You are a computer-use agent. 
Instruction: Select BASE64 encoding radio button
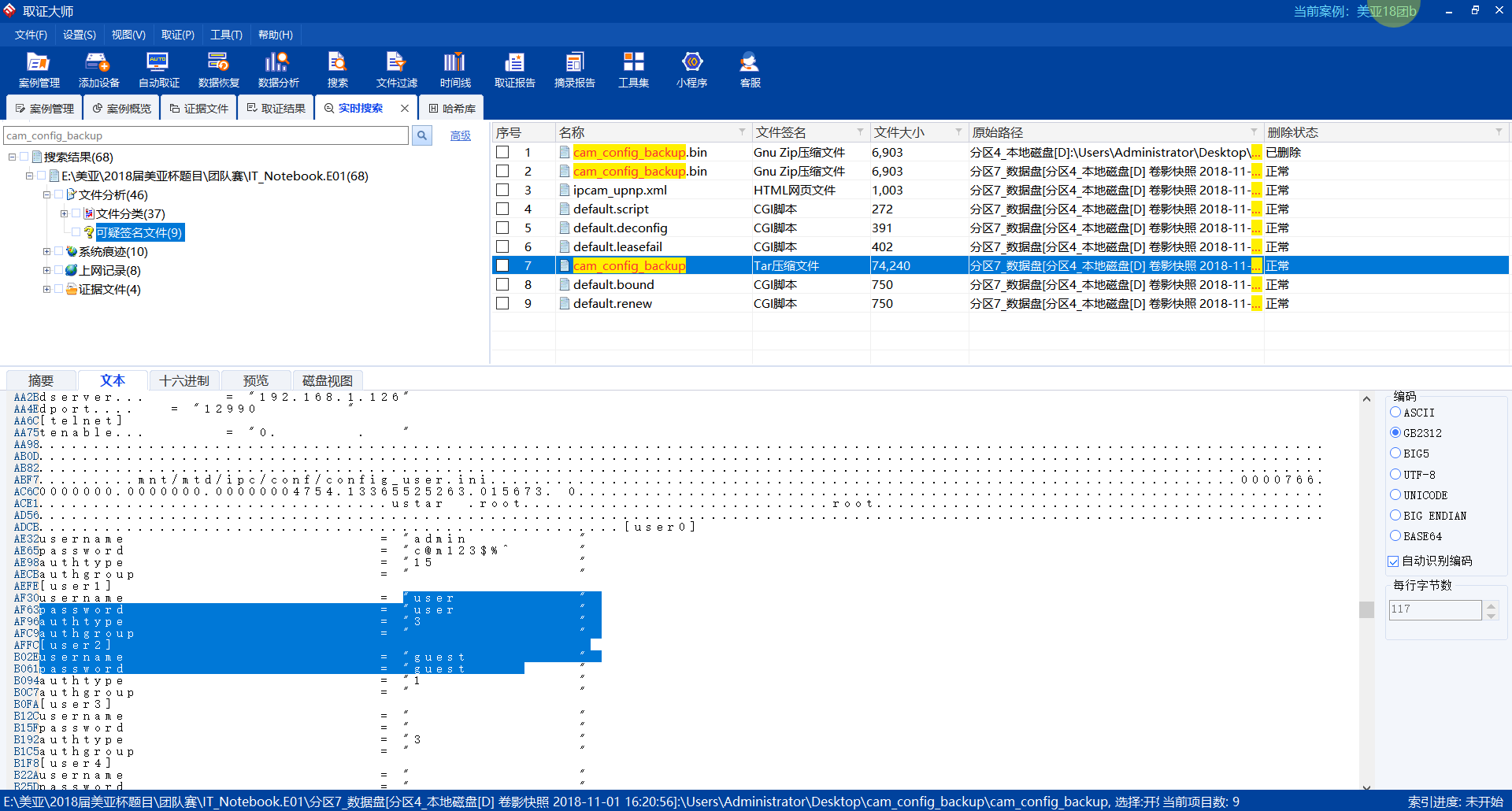tap(1395, 535)
